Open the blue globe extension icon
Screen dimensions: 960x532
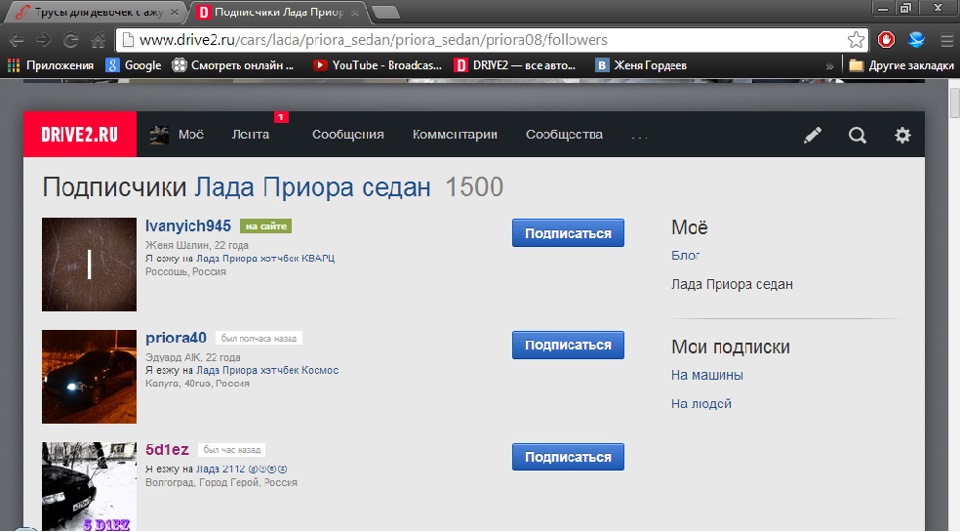click(x=916, y=40)
